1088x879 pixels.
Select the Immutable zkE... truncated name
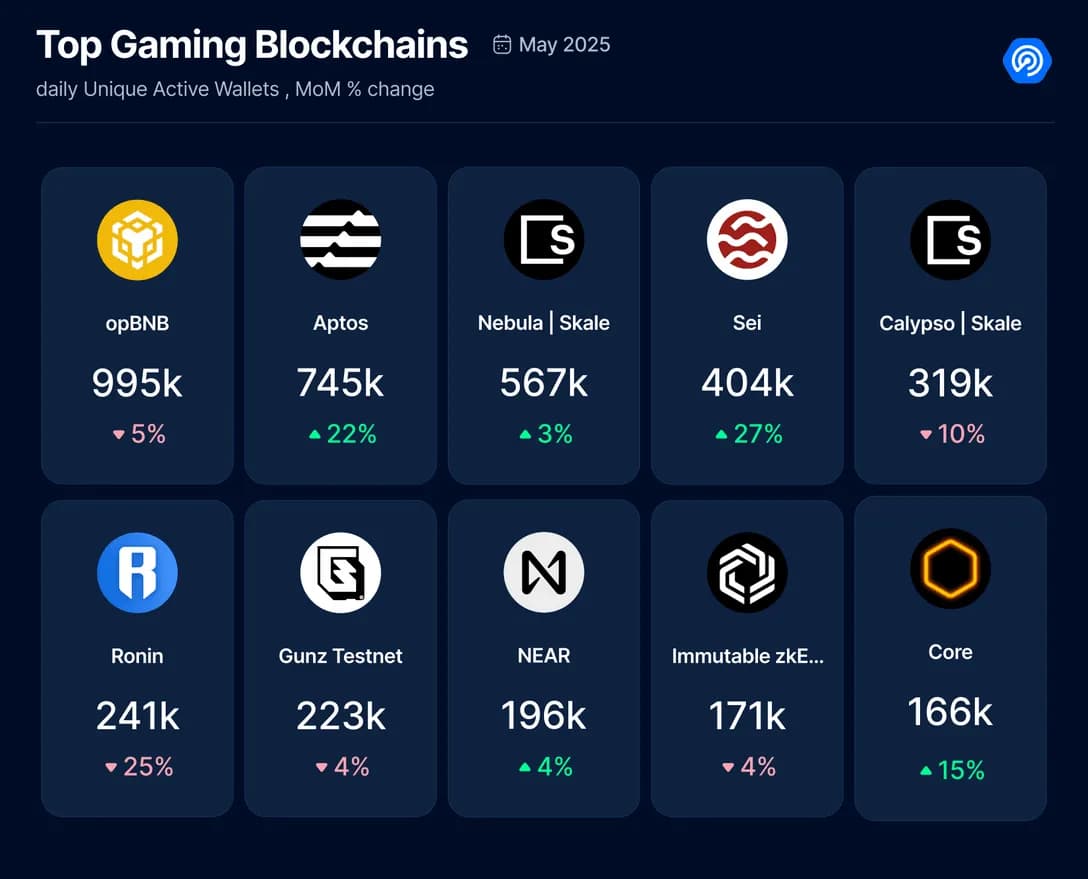point(747,656)
